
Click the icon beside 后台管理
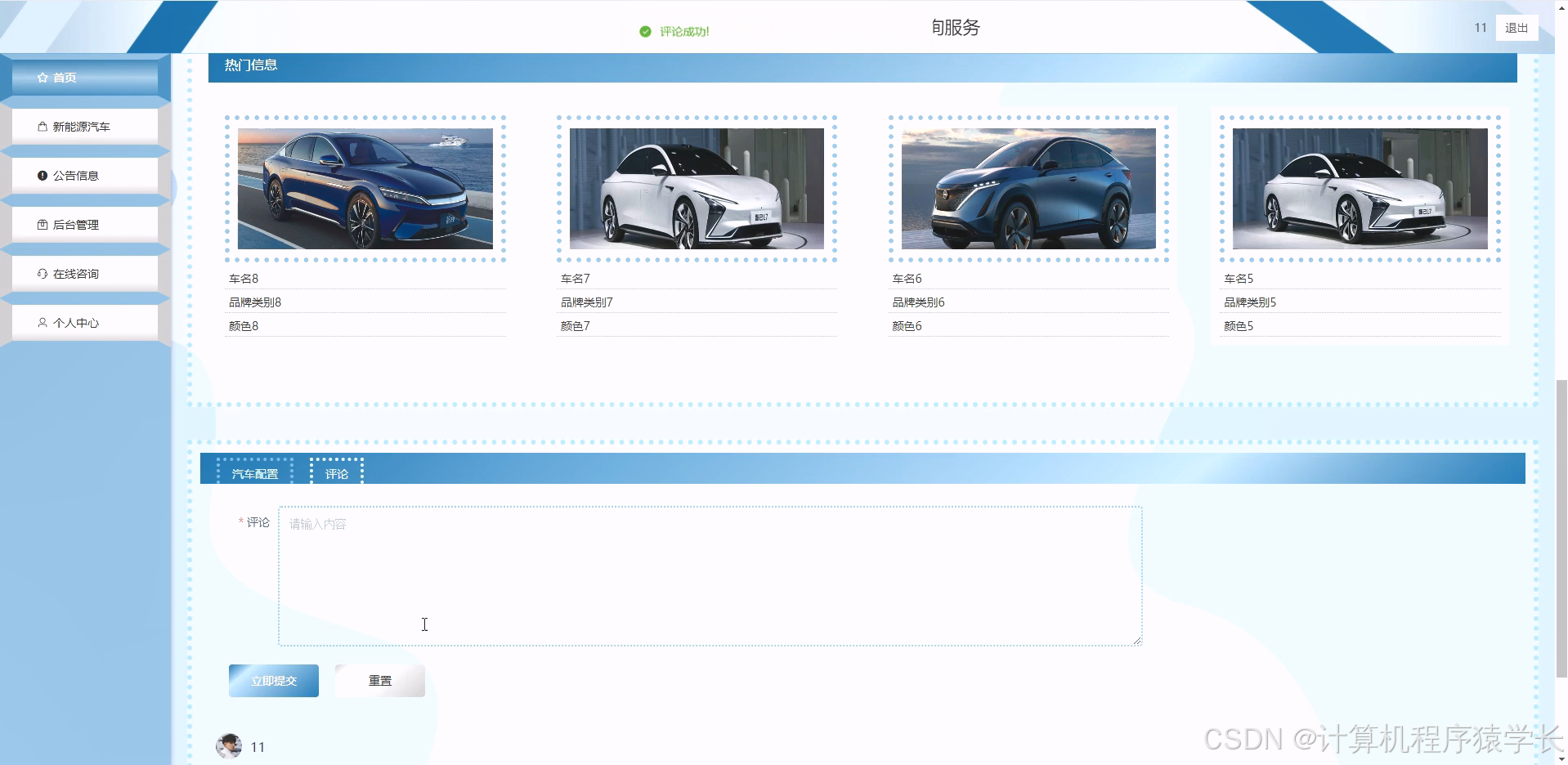(x=43, y=225)
